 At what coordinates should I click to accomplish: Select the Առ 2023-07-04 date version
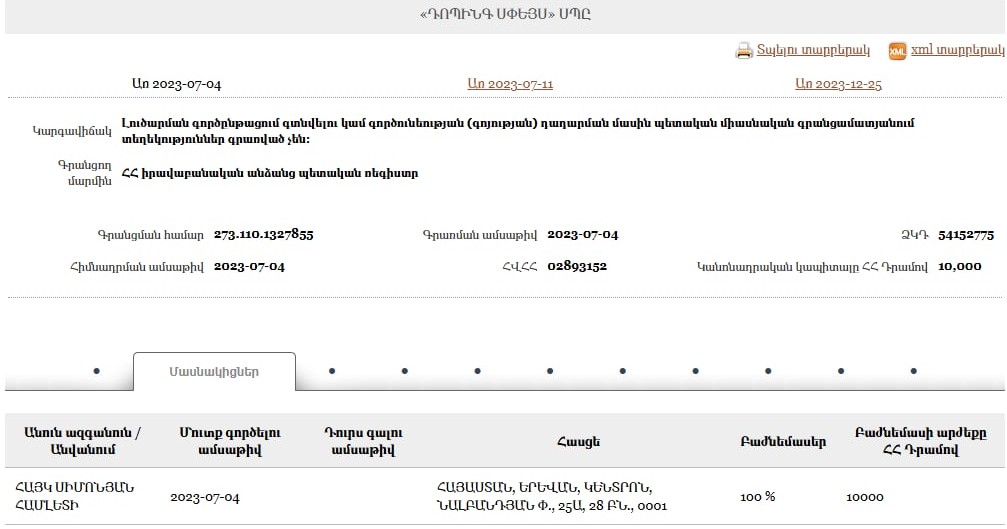click(176, 84)
